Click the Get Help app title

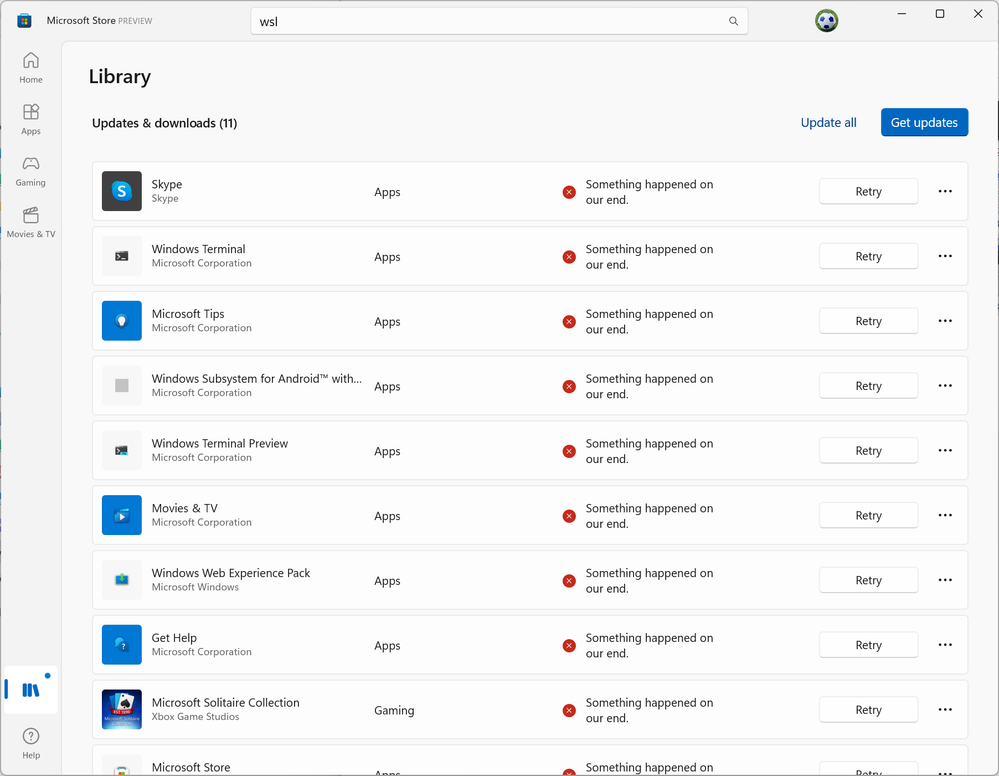[174, 638]
